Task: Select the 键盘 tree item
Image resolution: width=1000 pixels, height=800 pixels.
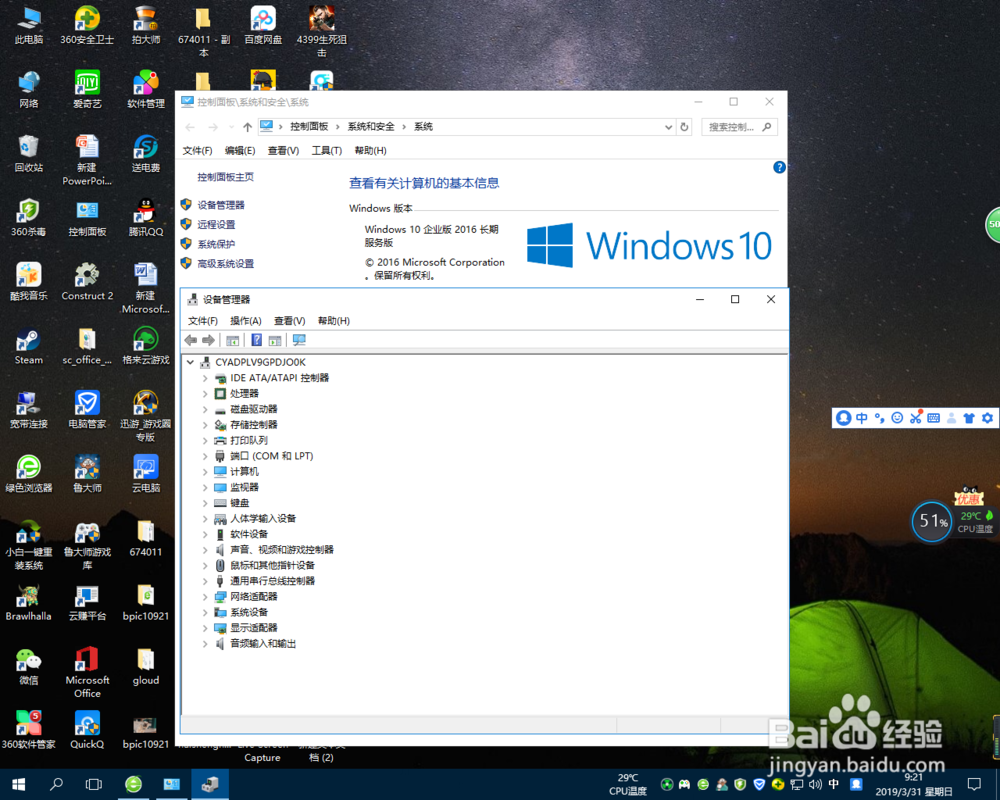Action: coord(240,503)
